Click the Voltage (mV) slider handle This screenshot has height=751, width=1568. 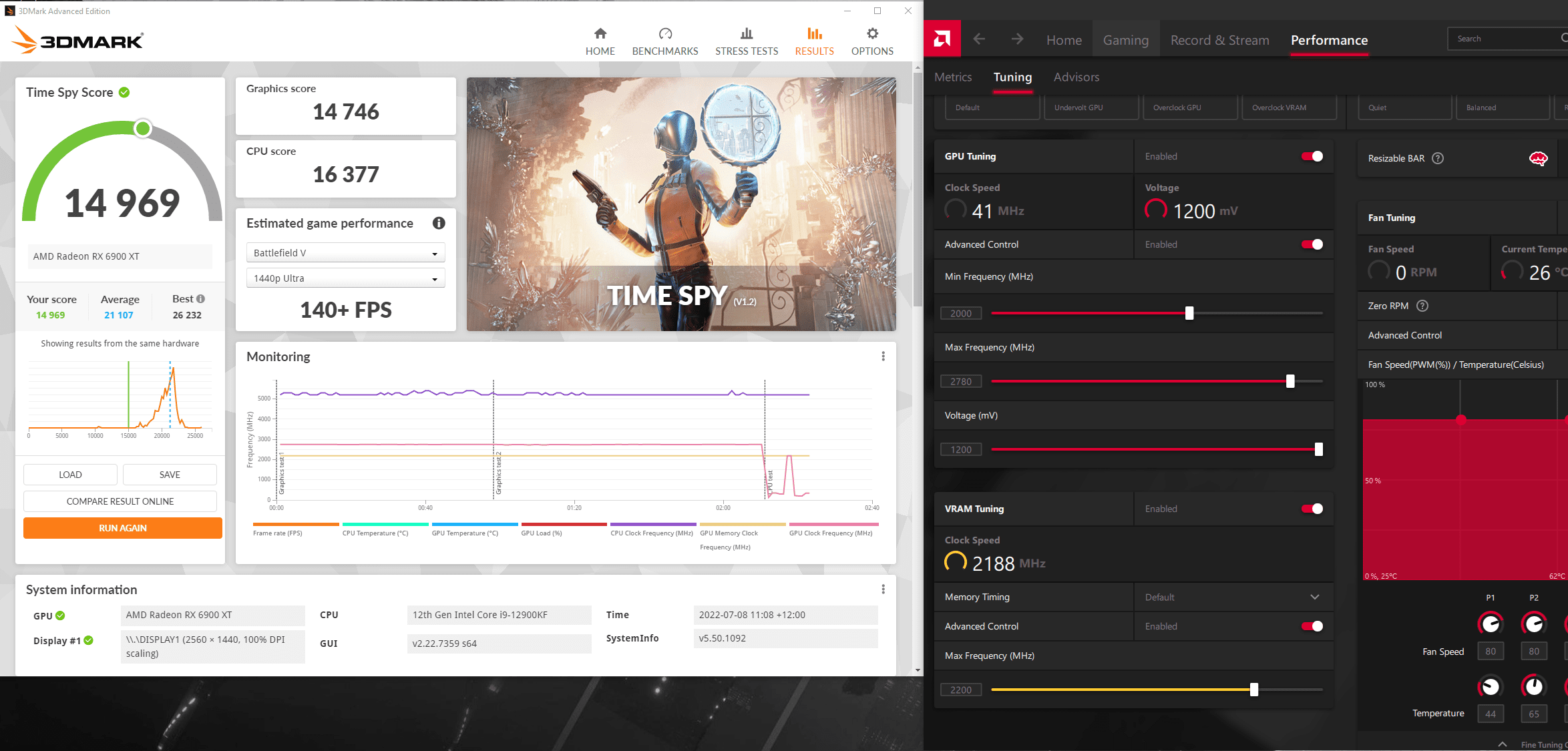tap(1319, 449)
